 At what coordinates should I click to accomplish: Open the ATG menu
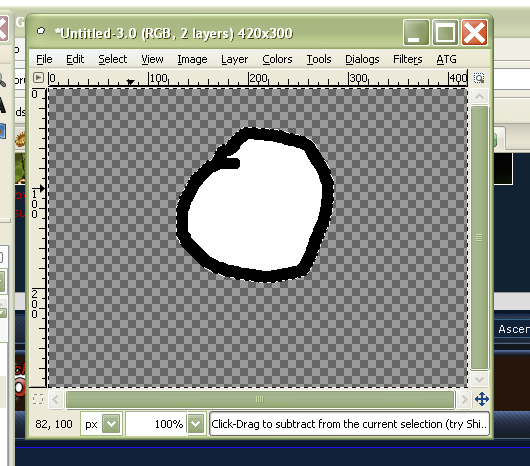(x=446, y=59)
